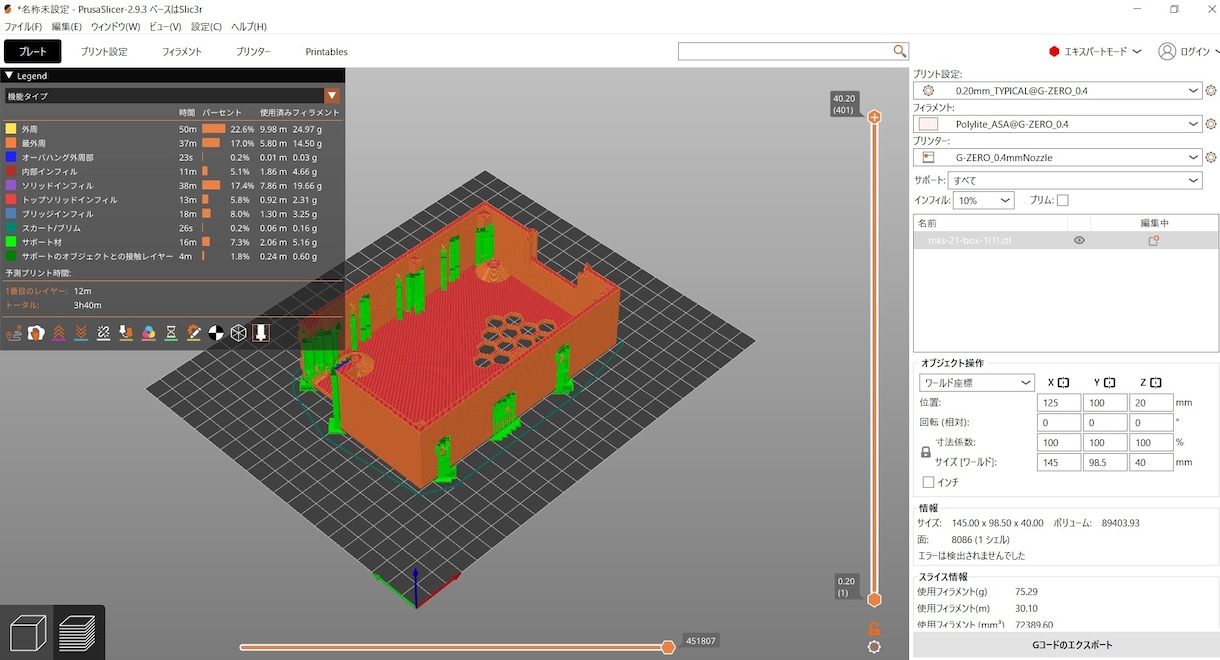Toggle color changes visibility icon
This screenshot has width=1220, height=660.
coord(149,333)
